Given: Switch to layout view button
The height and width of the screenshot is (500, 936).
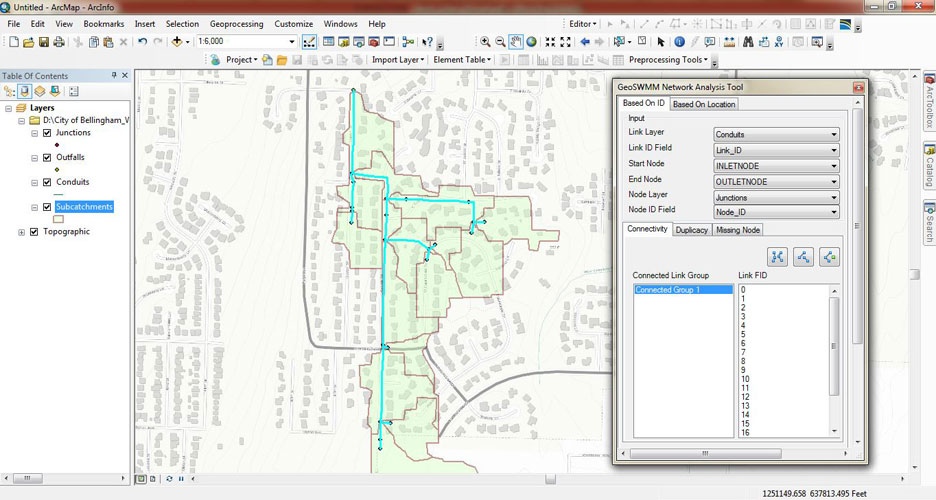Looking at the screenshot, I should tap(153, 479).
